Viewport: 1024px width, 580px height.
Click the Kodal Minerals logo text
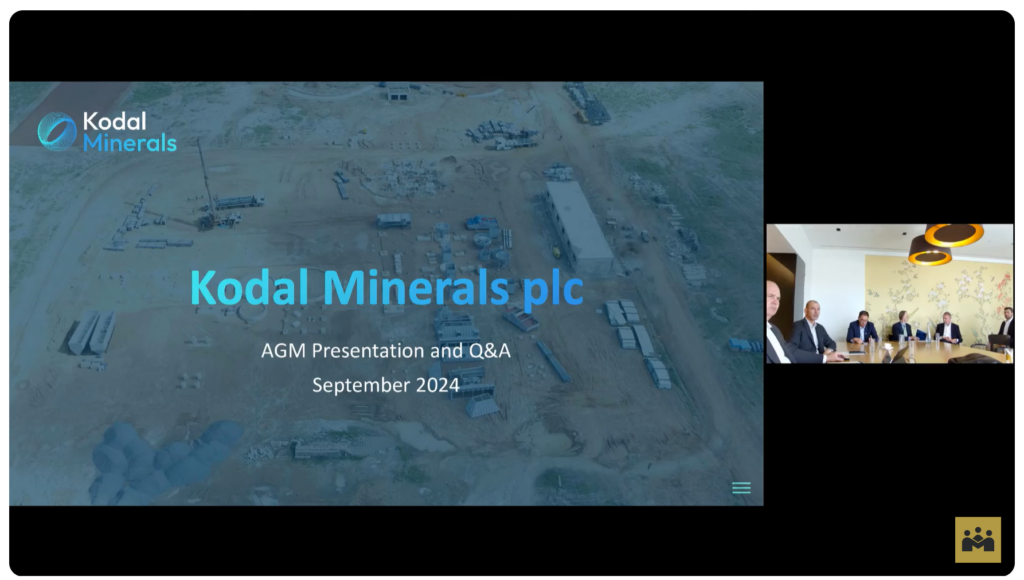(129, 132)
